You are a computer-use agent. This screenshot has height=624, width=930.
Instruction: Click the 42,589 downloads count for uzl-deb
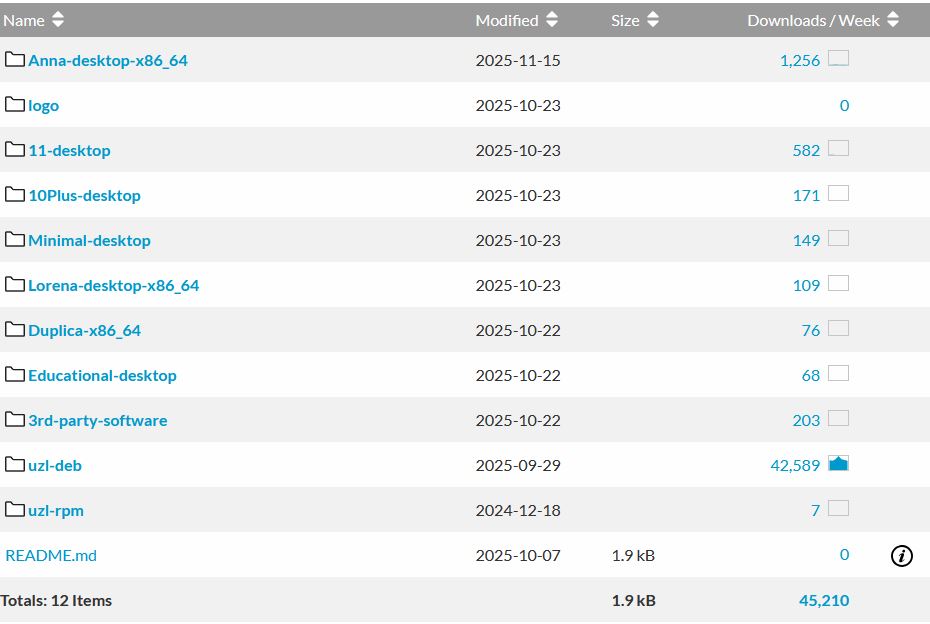coord(795,465)
